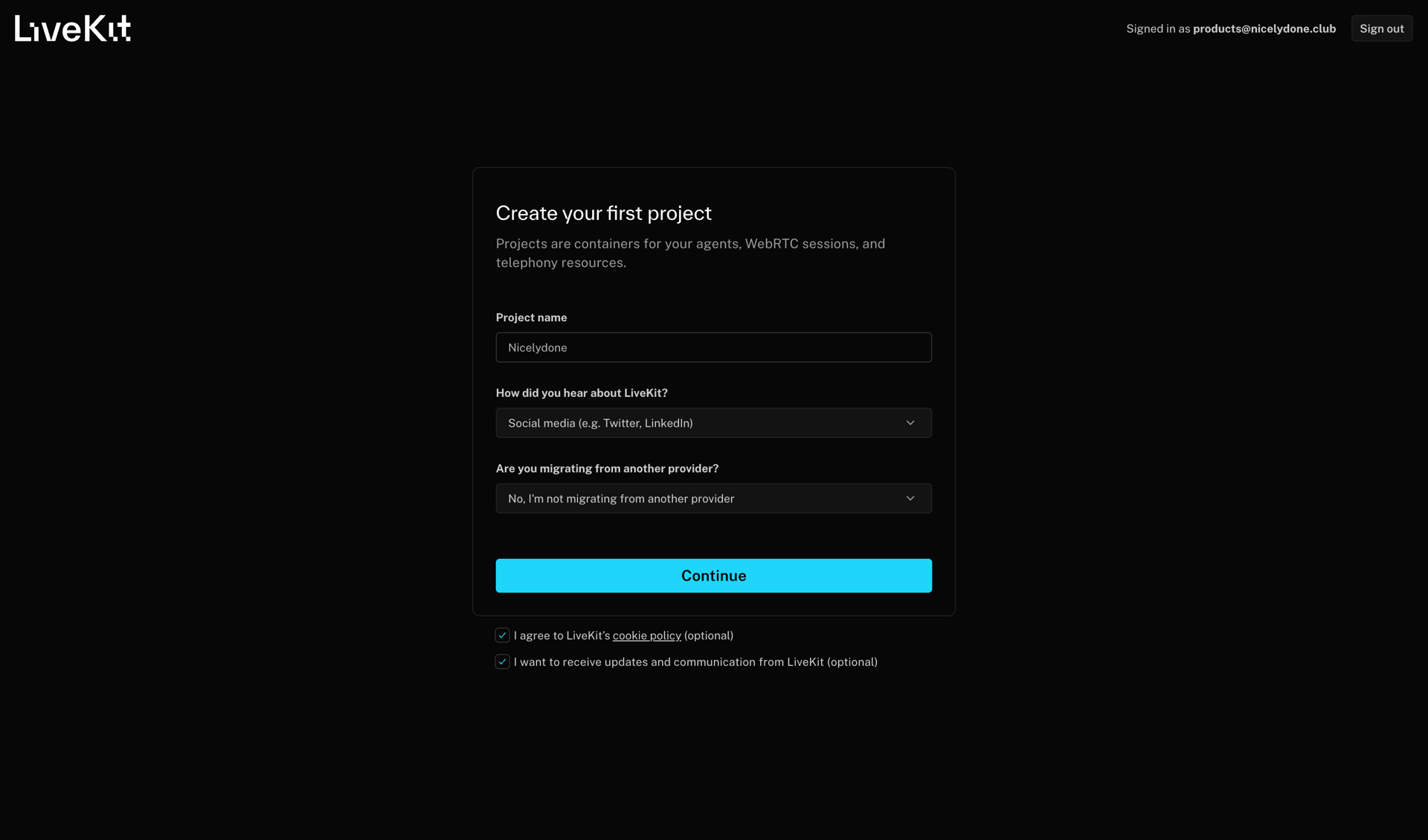
Task: Open the cookie policy link
Action: click(x=646, y=635)
